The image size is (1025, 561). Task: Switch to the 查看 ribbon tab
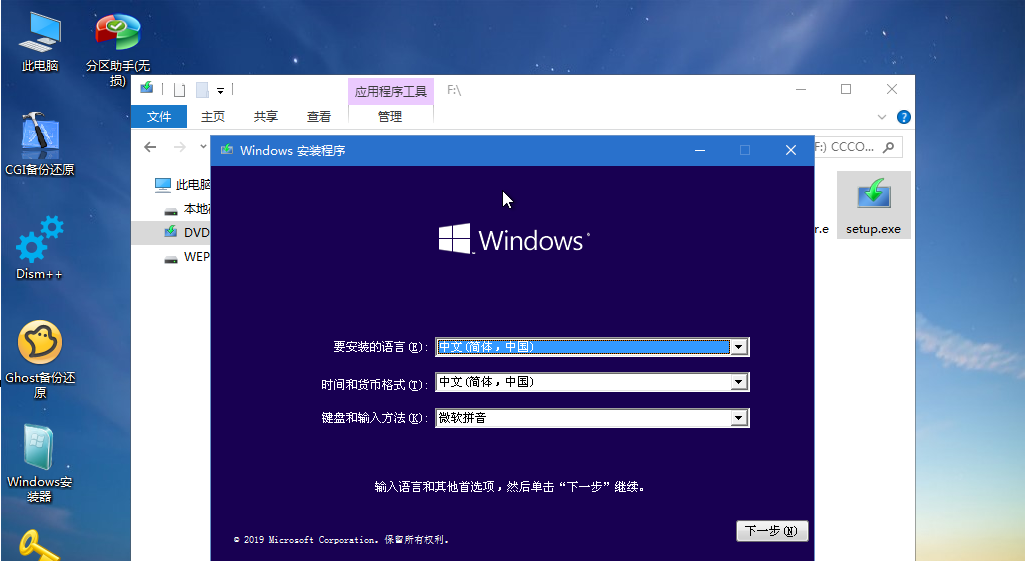[319, 116]
